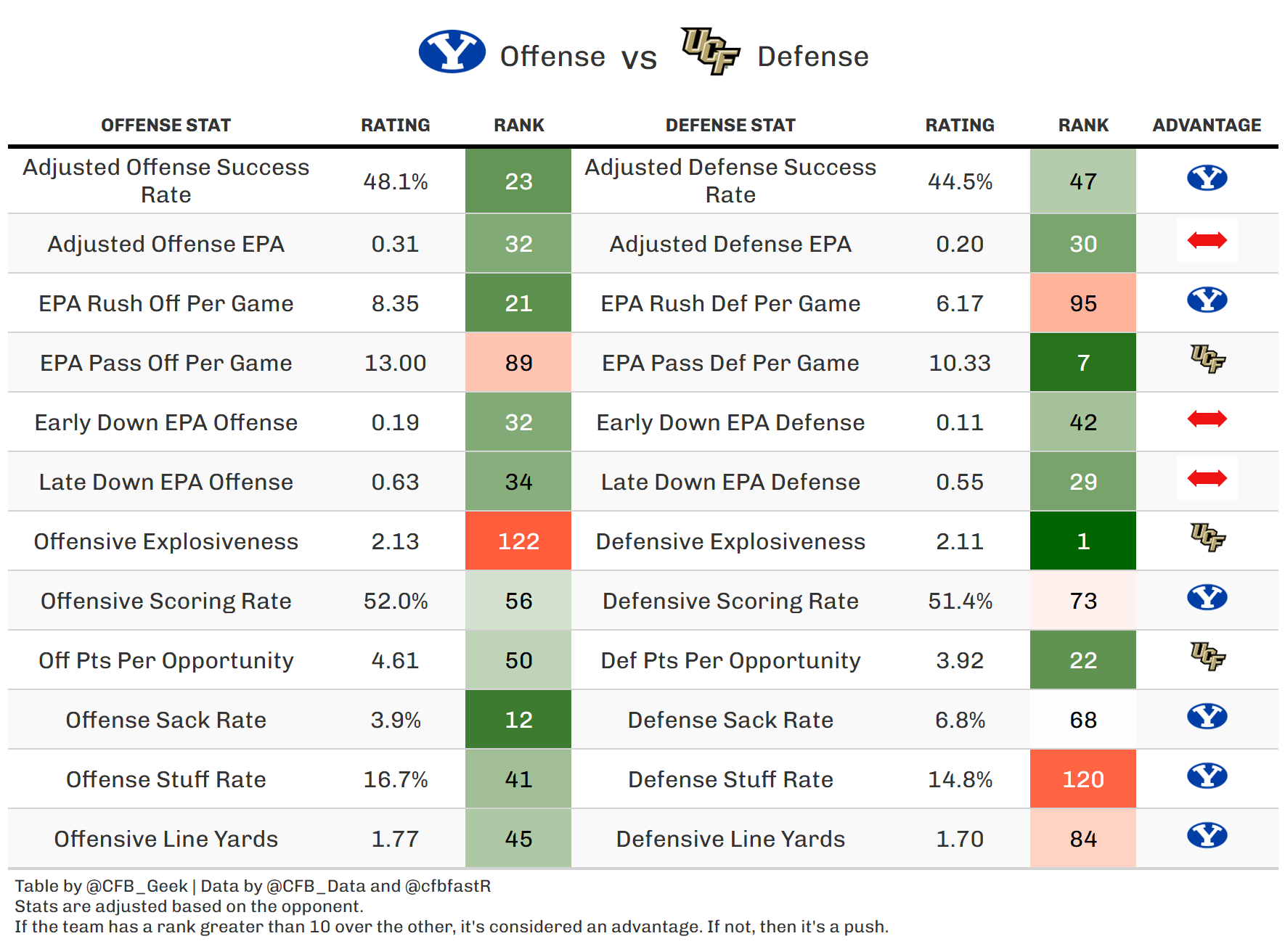1285x952 pixels.
Task: Click the OFFENSE STAT column header
Action: pos(166,126)
